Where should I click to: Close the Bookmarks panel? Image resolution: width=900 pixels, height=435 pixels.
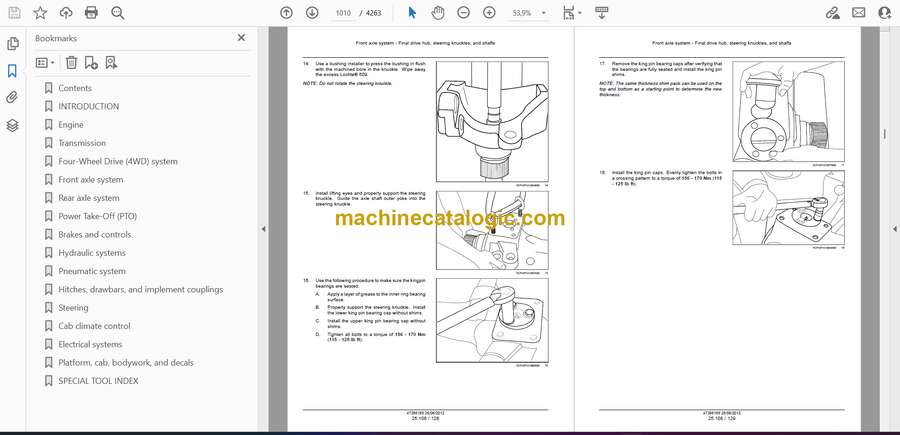point(241,38)
